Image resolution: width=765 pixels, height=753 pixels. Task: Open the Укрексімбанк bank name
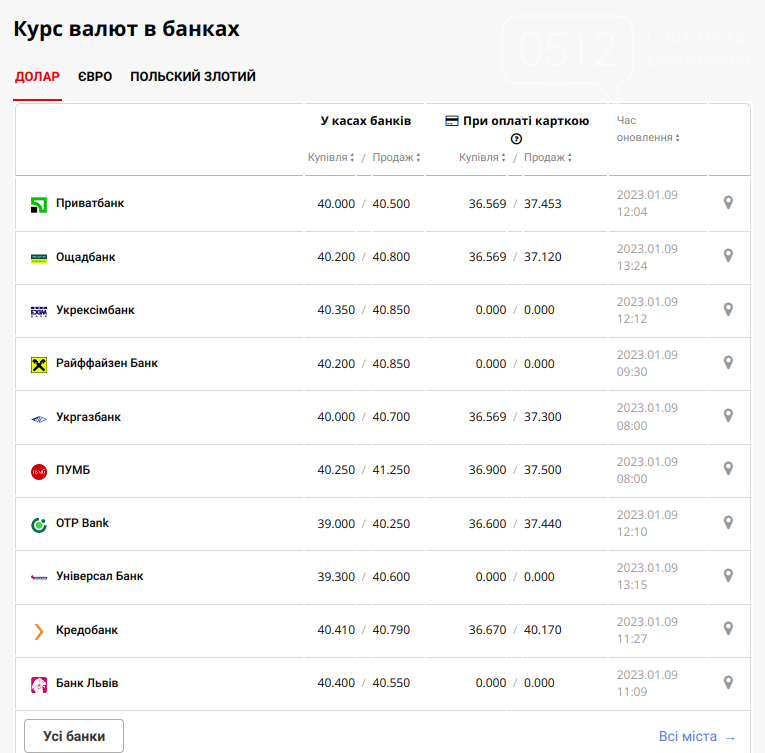(95, 310)
